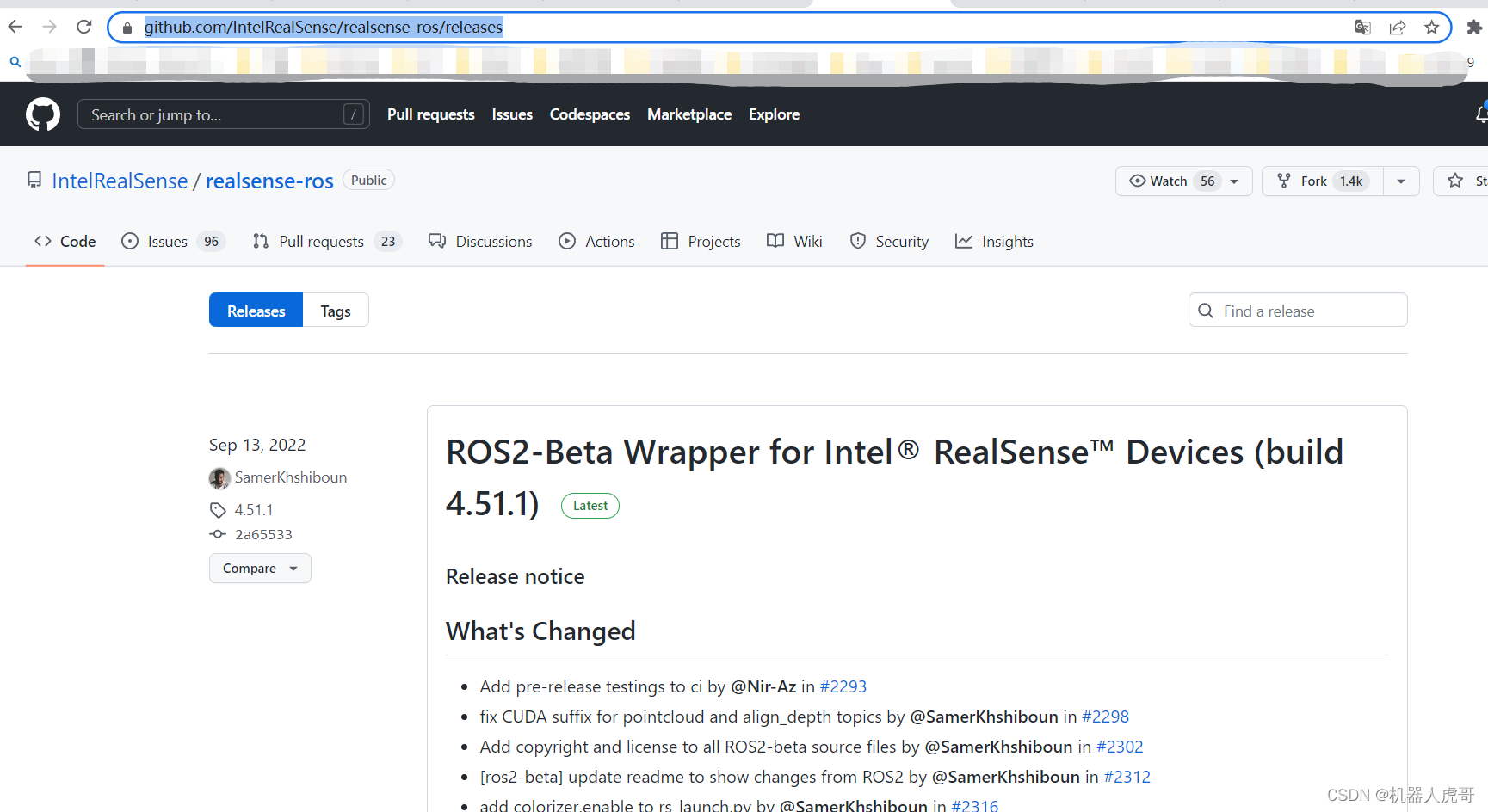
Task: Open the Actions tab
Action: [x=596, y=242]
